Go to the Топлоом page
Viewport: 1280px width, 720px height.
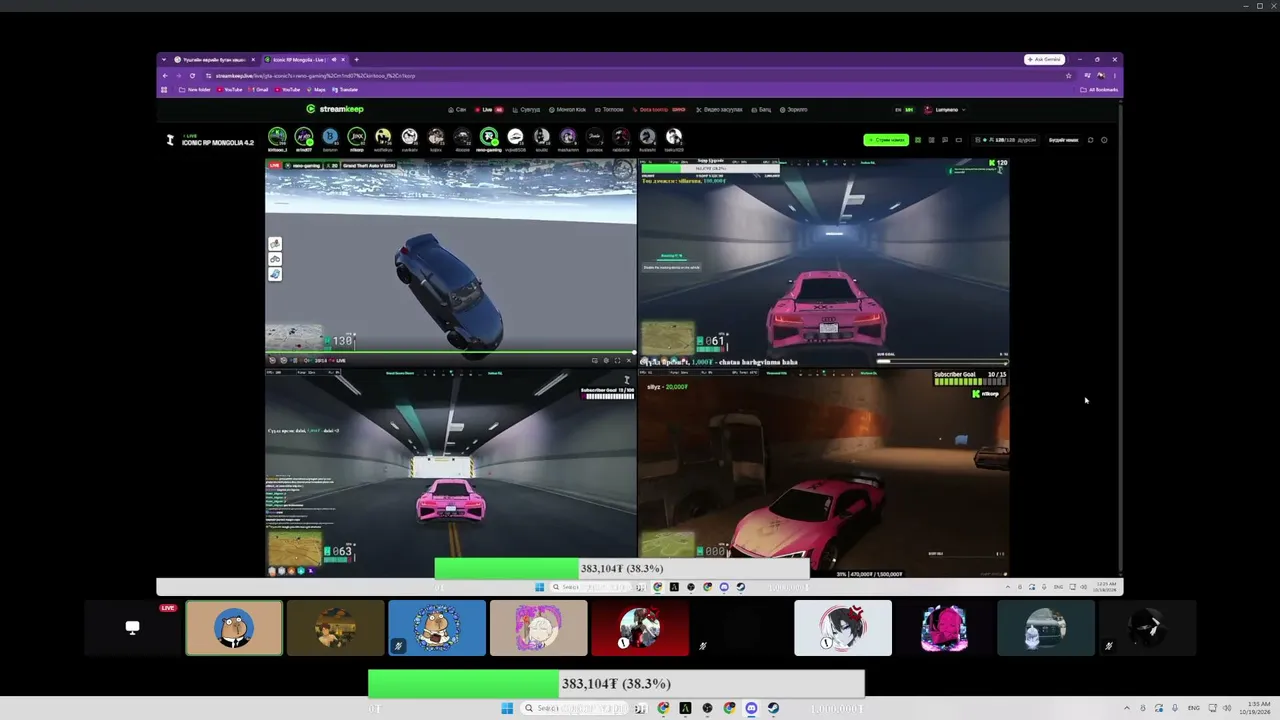[x=610, y=110]
